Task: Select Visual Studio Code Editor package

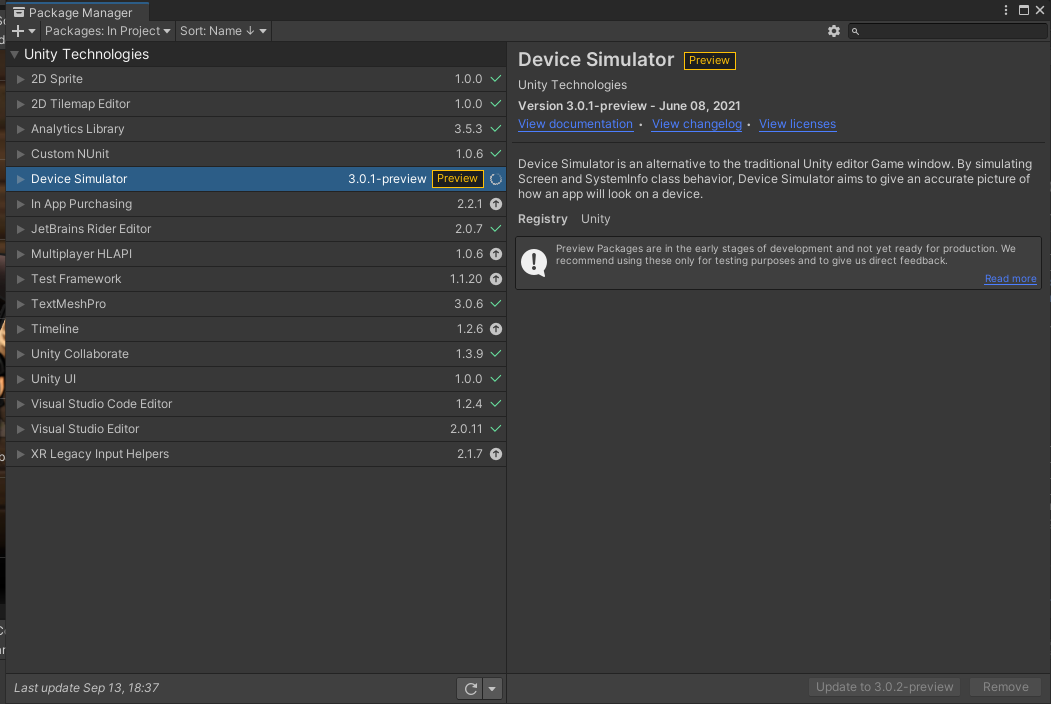Action: (x=256, y=404)
